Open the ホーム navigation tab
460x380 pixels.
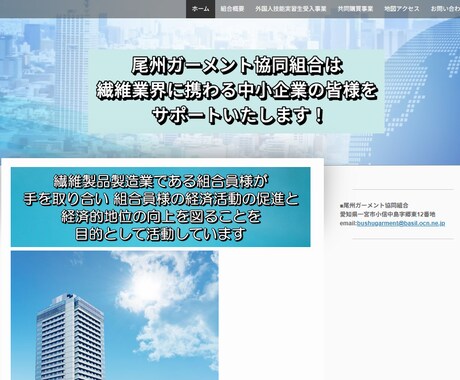point(200,9)
